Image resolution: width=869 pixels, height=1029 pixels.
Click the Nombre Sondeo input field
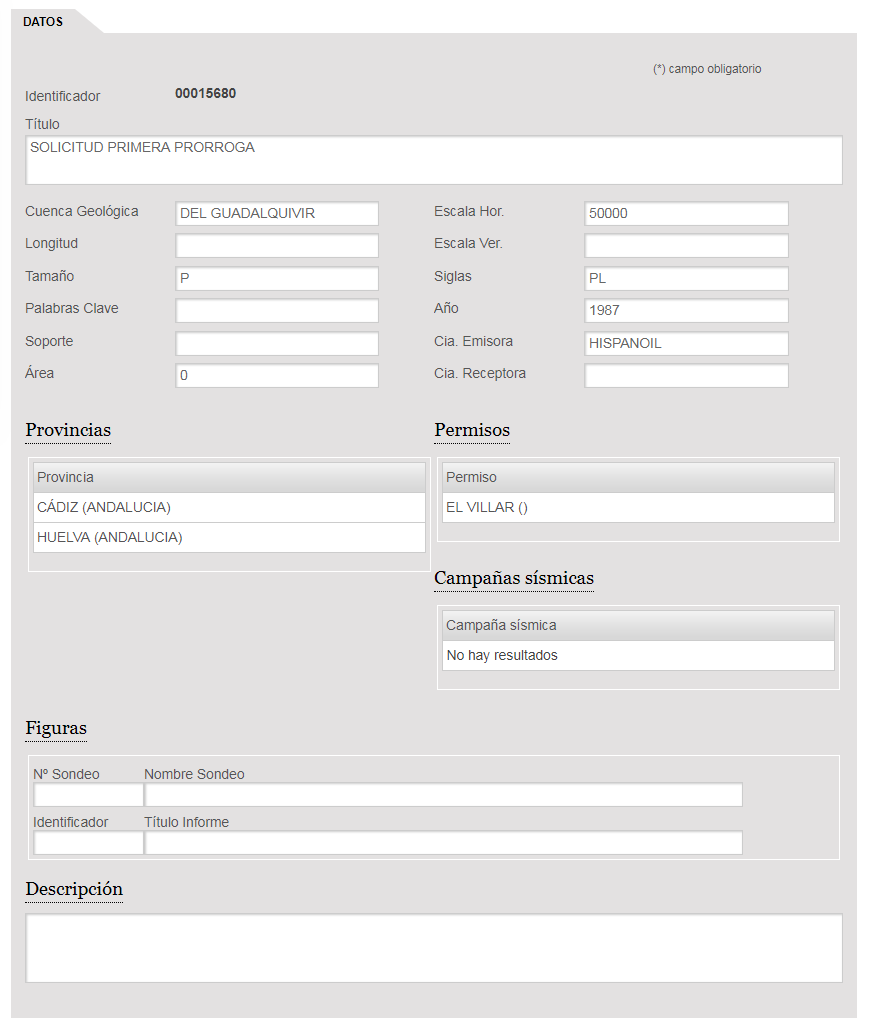pos(443,795)
